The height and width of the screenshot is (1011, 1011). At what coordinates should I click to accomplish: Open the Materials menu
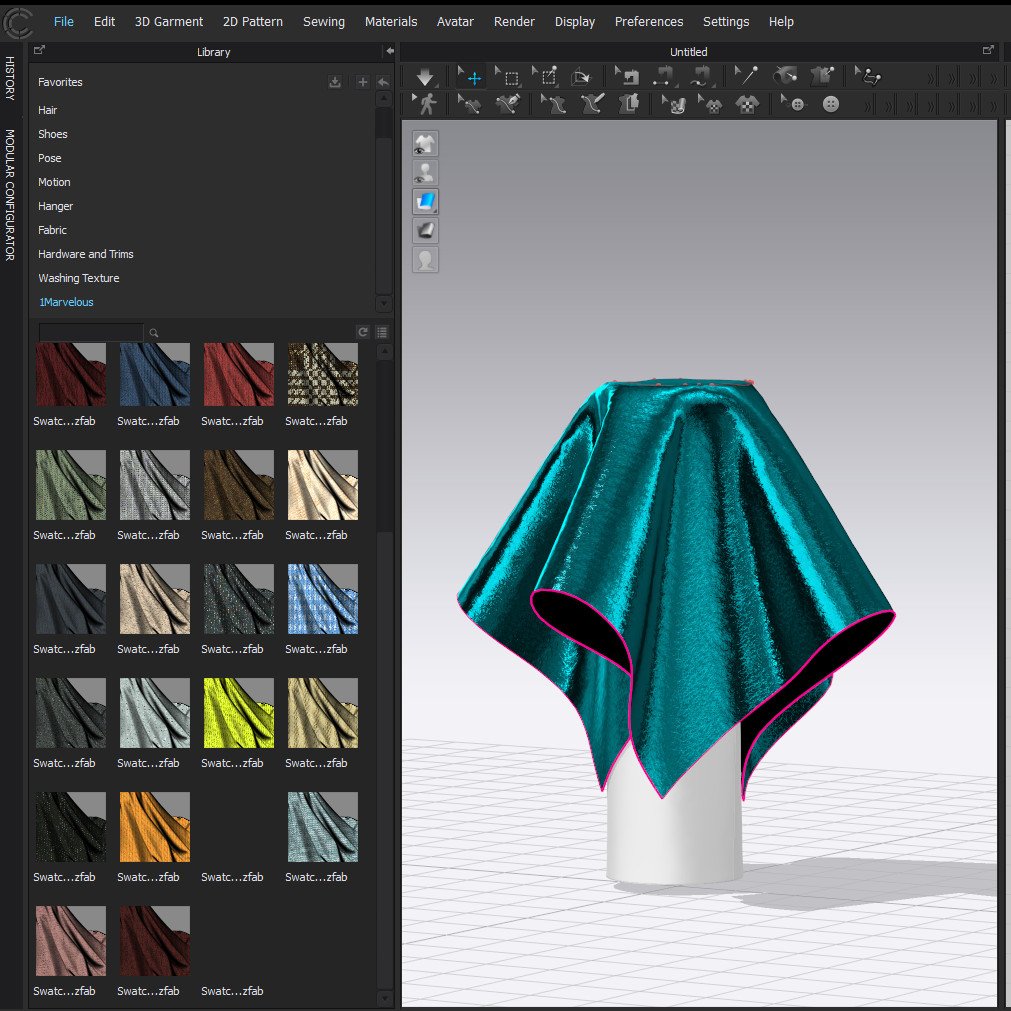click(391, 21)
